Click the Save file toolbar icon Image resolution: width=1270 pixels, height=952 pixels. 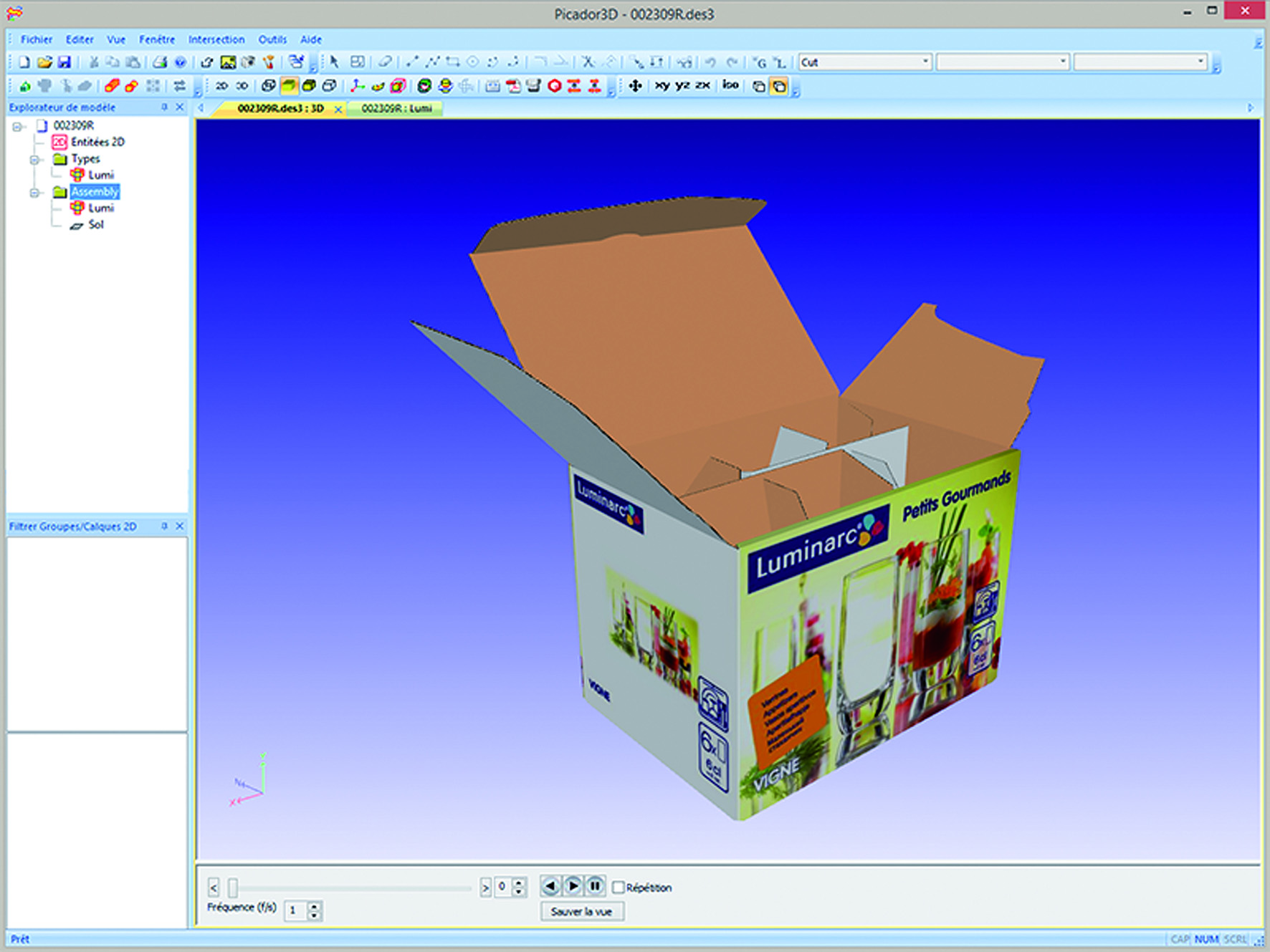point(65,62)
